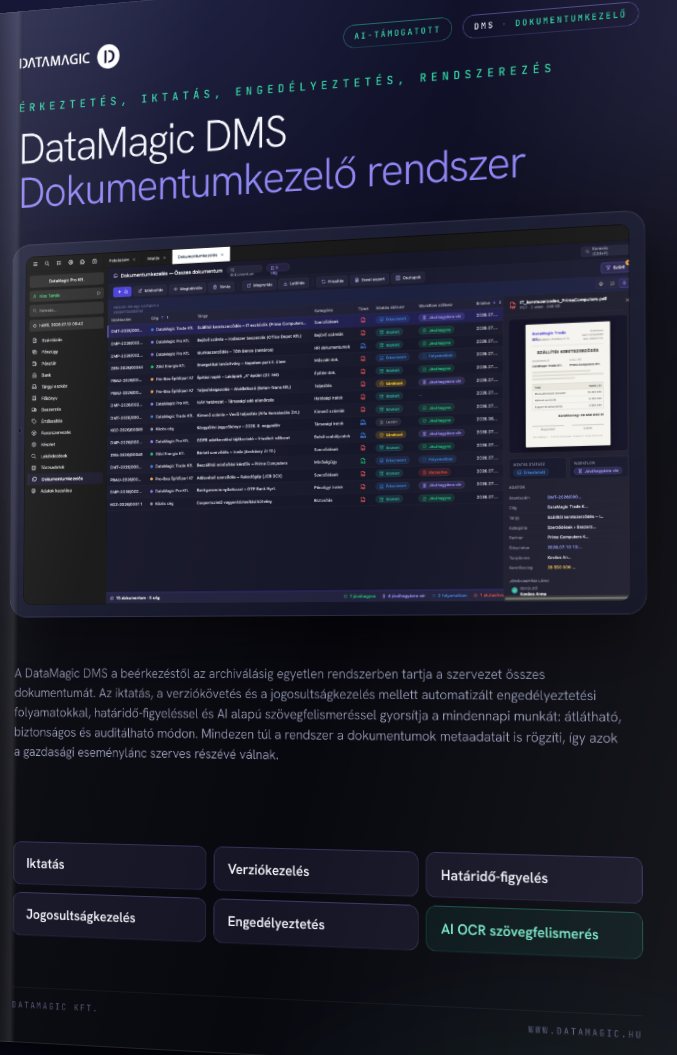Viewport: 677px width, 1055px height.
Task: Click the search magnifier icon in app toolbar
Action: [47, 263]
